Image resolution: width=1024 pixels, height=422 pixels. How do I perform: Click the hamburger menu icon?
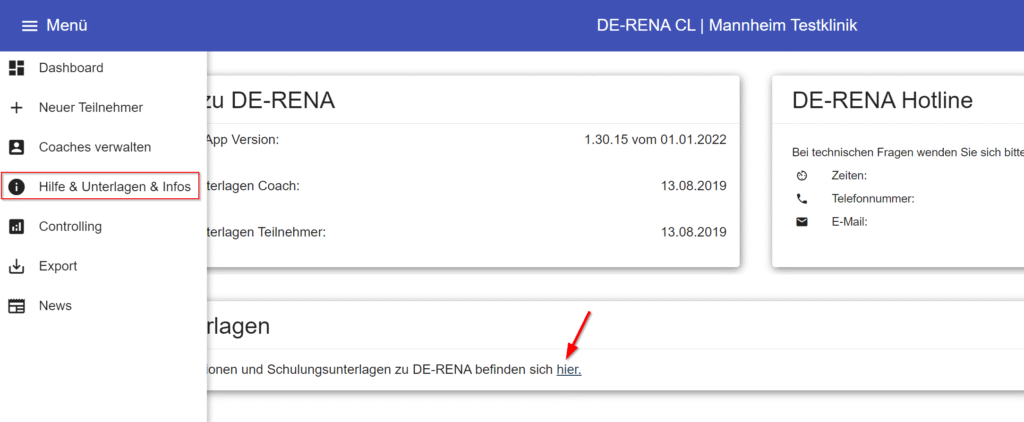(x=30, y=26)
